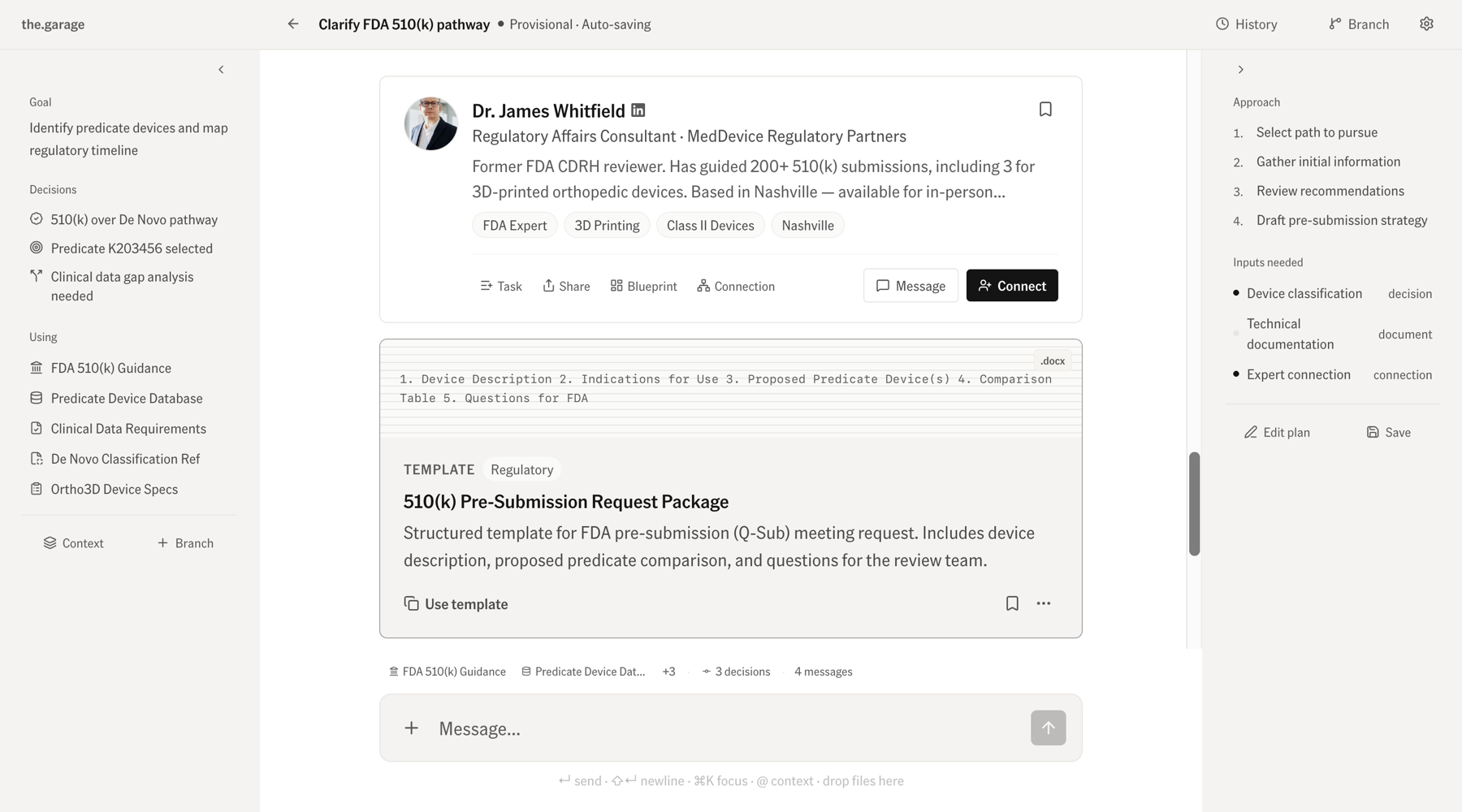Viewport: 1462px width, 812px height.
Task: Bookmark Dr. James Whitfield's profile card
Action: [1045, 109]
